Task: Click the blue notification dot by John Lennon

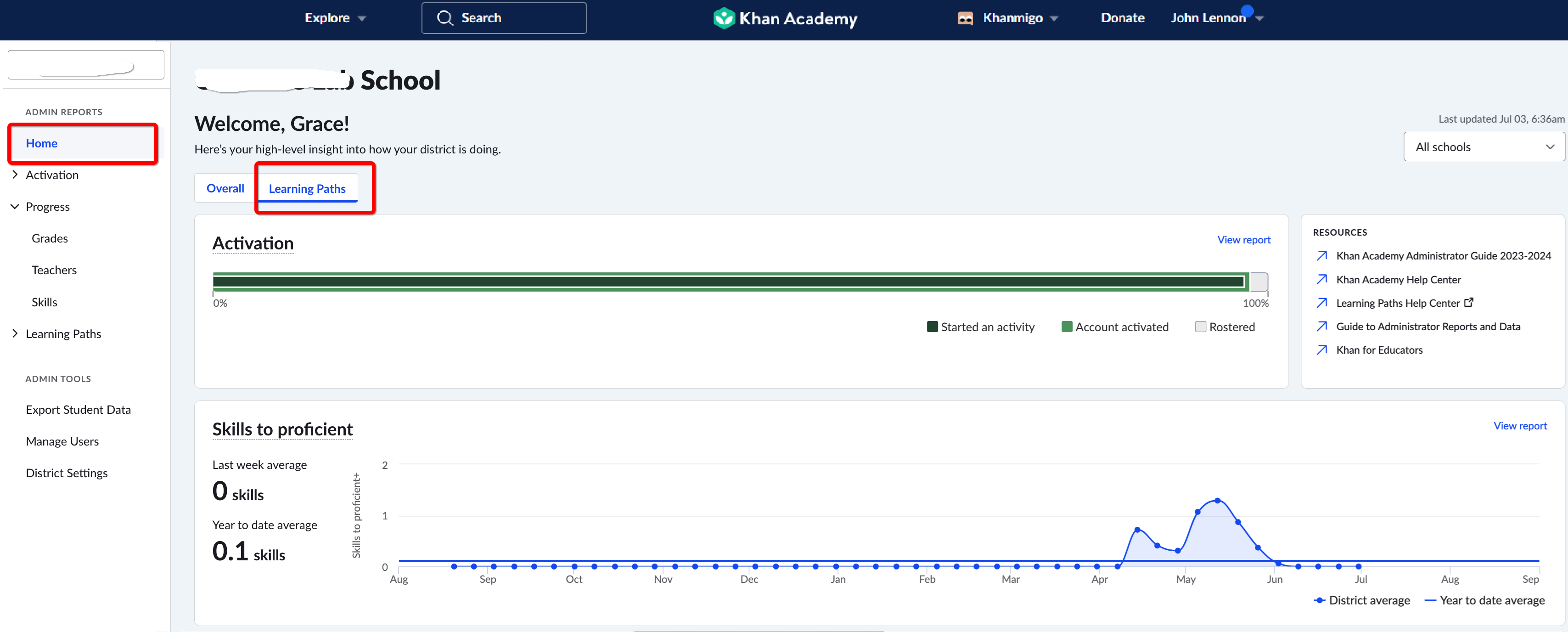Action: 1247,11
